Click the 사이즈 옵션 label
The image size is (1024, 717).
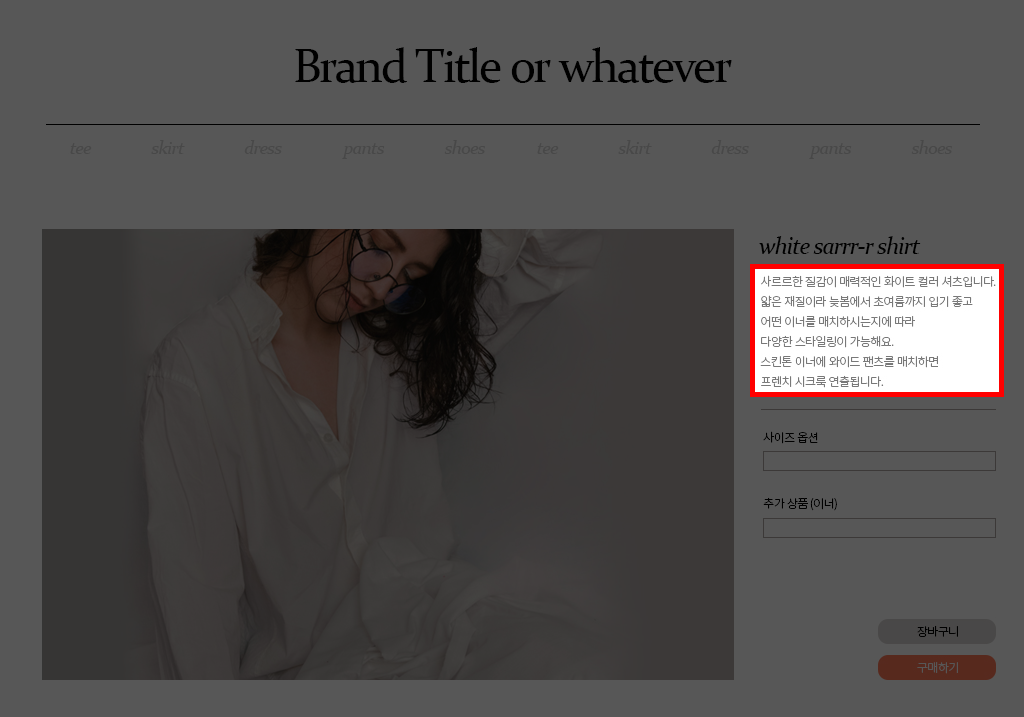click(x=790, y=438)
